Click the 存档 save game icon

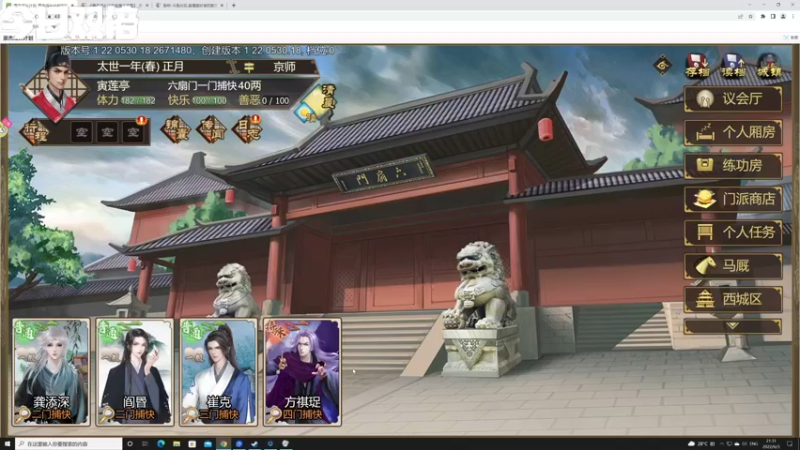tap(697, 65)
